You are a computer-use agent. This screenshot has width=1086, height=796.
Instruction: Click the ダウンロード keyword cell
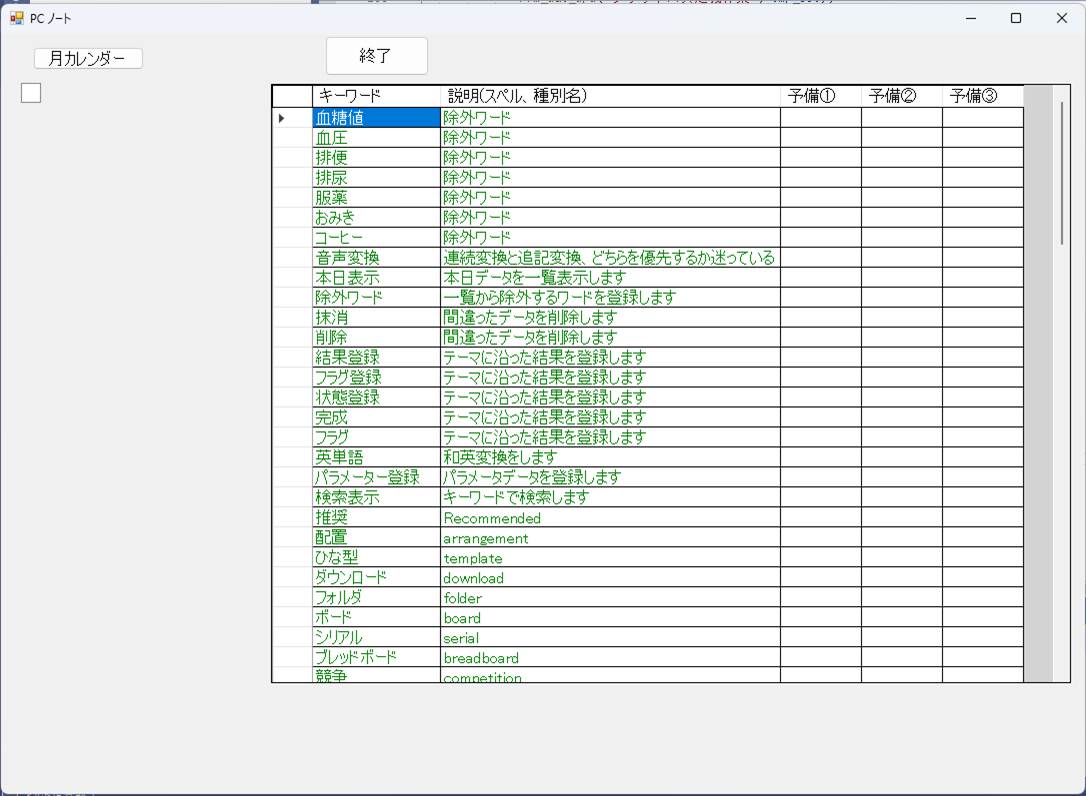[x=376, y=578]
